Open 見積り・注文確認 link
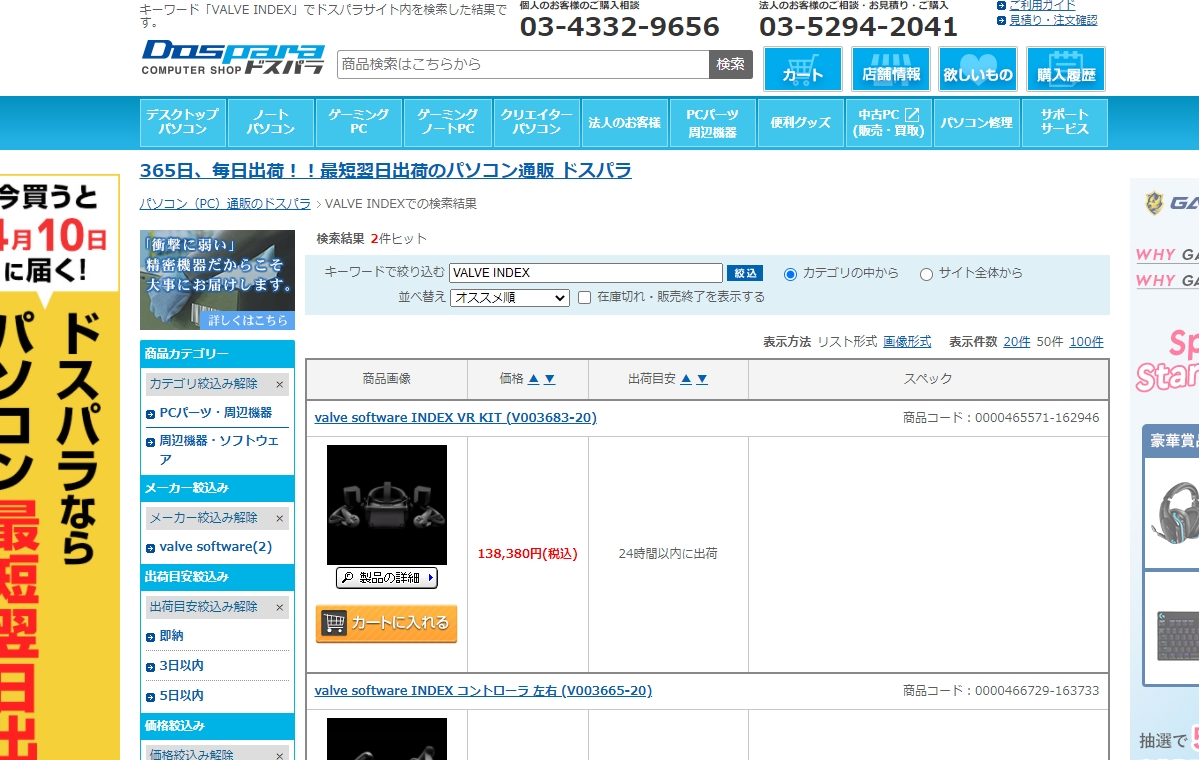The width and height of the screenshot is (1199, 760). pos(1053,21)
